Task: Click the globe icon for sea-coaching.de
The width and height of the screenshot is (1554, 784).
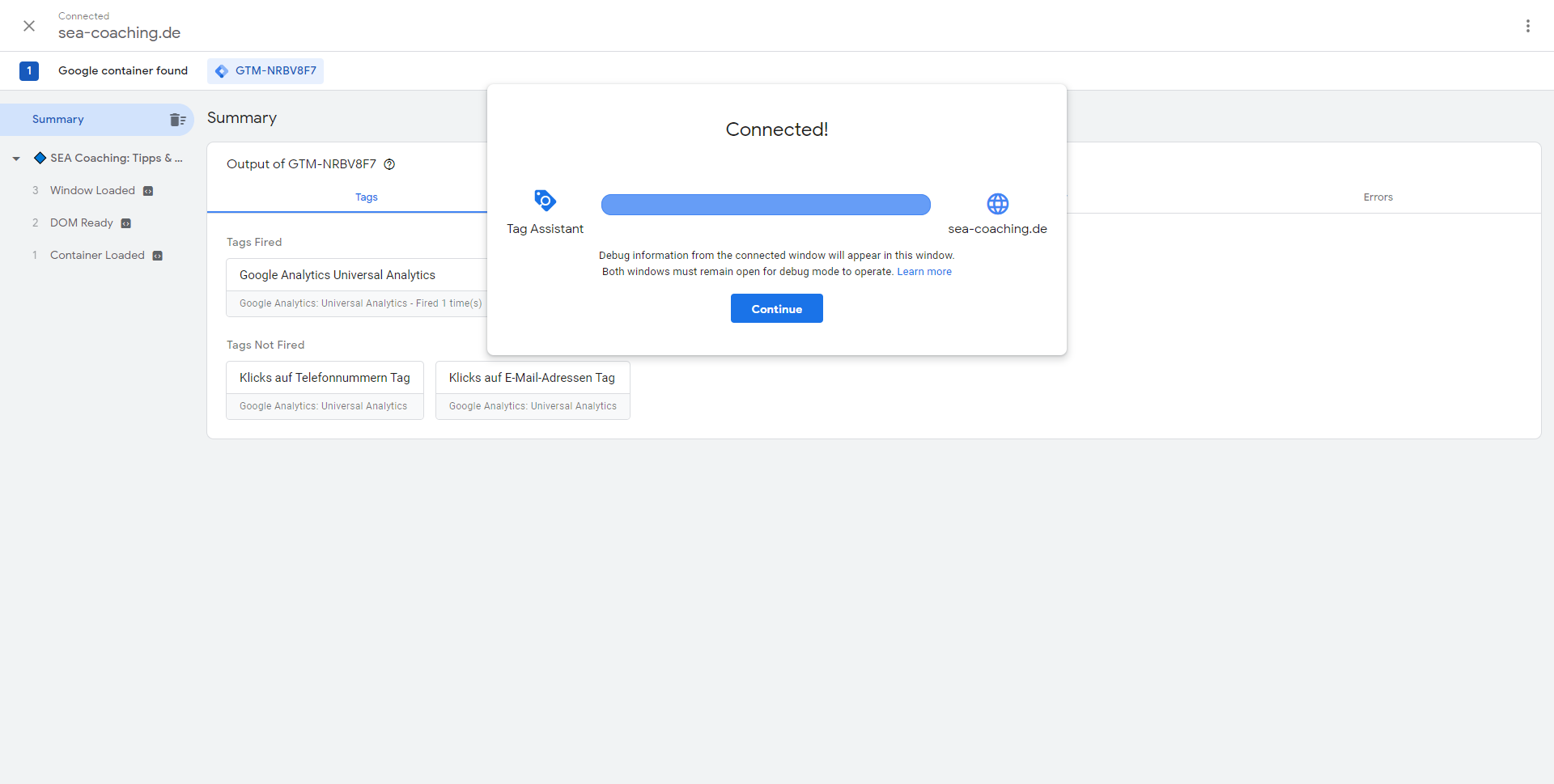Action: click(x=997, y=204)
